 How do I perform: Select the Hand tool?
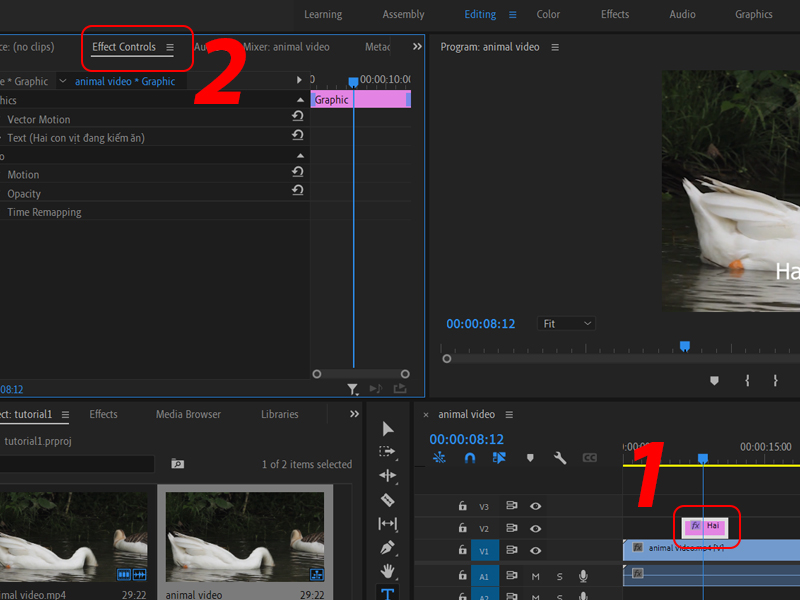pyautogui.click(x=388, y=571)
